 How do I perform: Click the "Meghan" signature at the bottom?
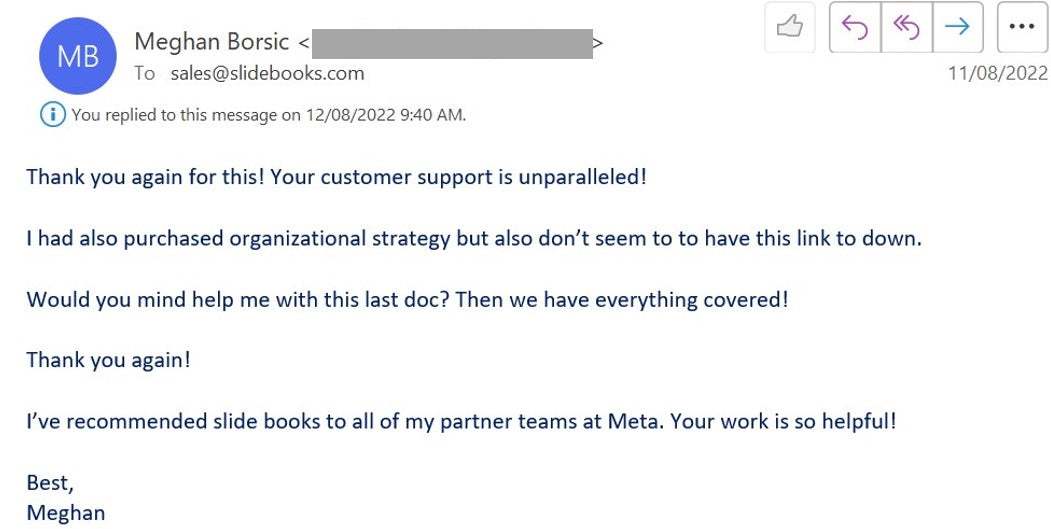click(x=65, y=513)
